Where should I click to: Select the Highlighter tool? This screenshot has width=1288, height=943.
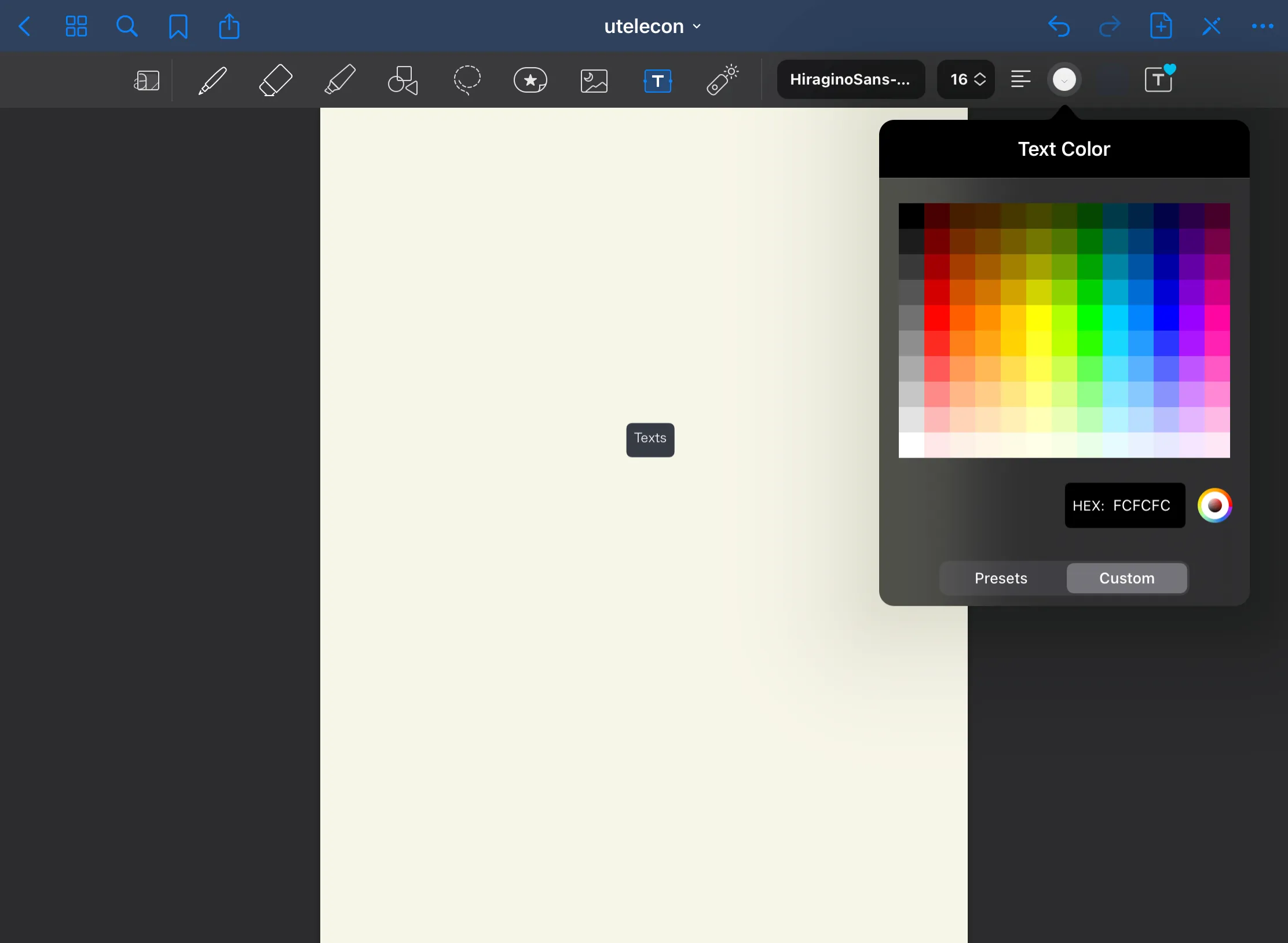(339, 80)
